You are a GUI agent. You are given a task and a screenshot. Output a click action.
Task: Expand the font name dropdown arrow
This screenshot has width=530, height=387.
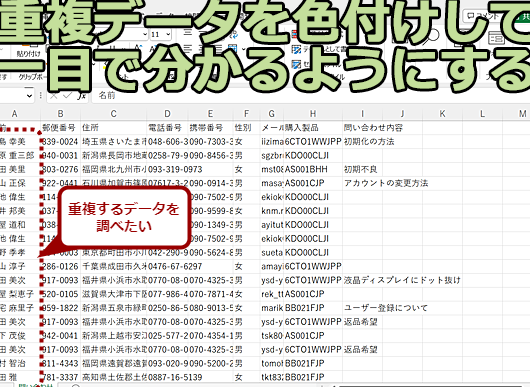pos(145,34)
